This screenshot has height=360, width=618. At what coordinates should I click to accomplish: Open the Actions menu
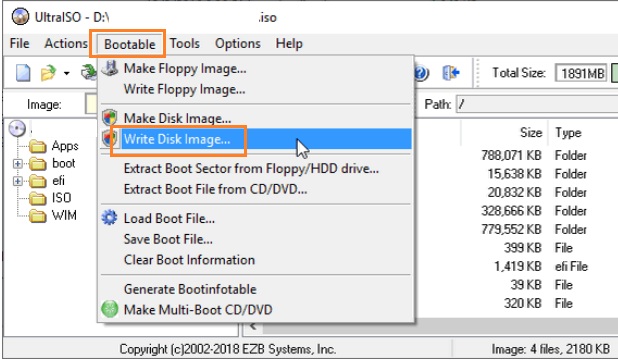pos(66,43)
